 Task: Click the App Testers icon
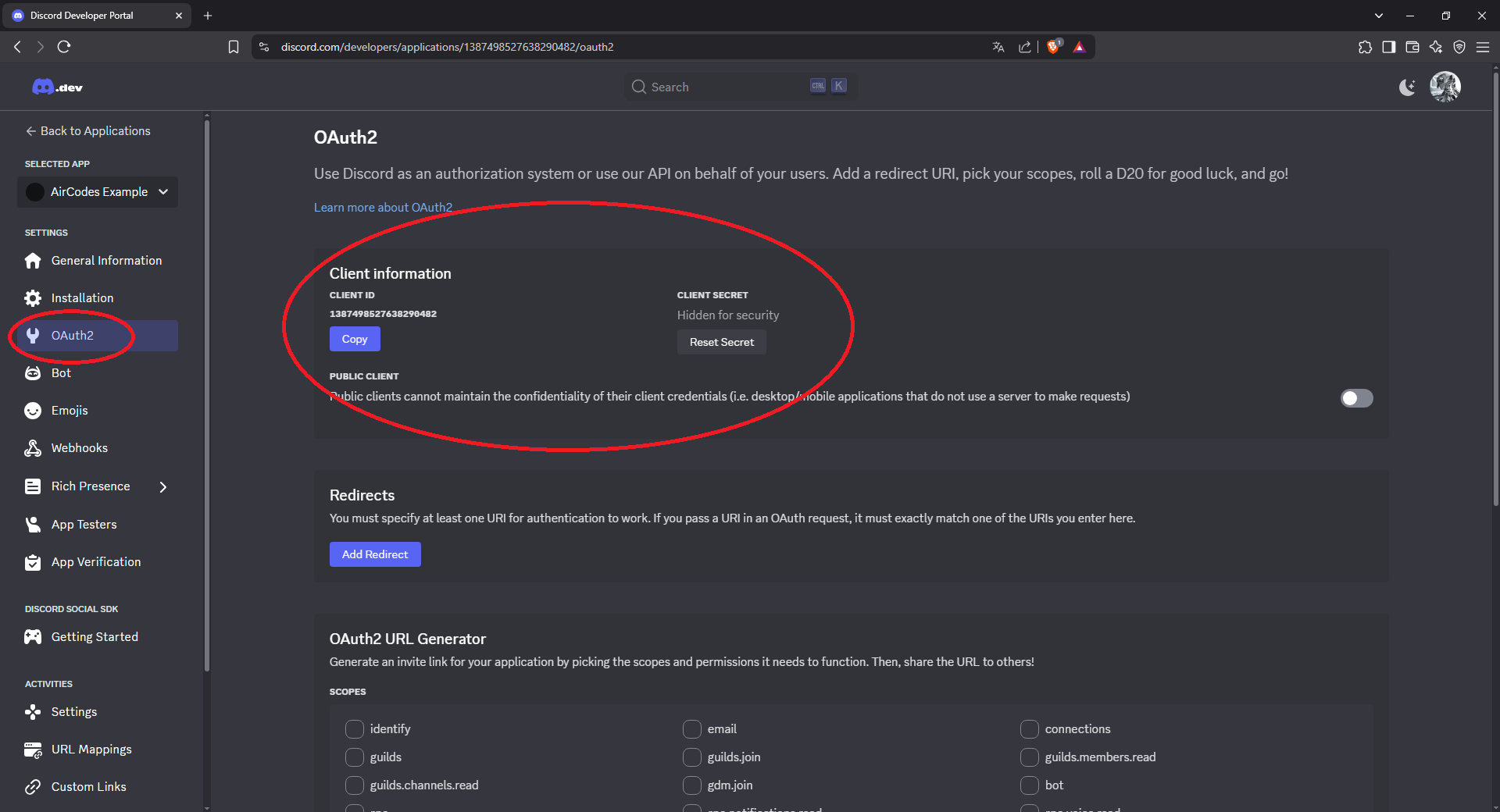[x=33, y=525]
